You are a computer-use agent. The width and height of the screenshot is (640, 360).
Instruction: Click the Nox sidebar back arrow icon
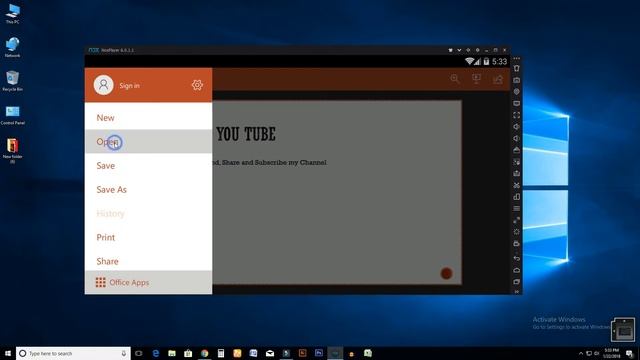[517, 258]
